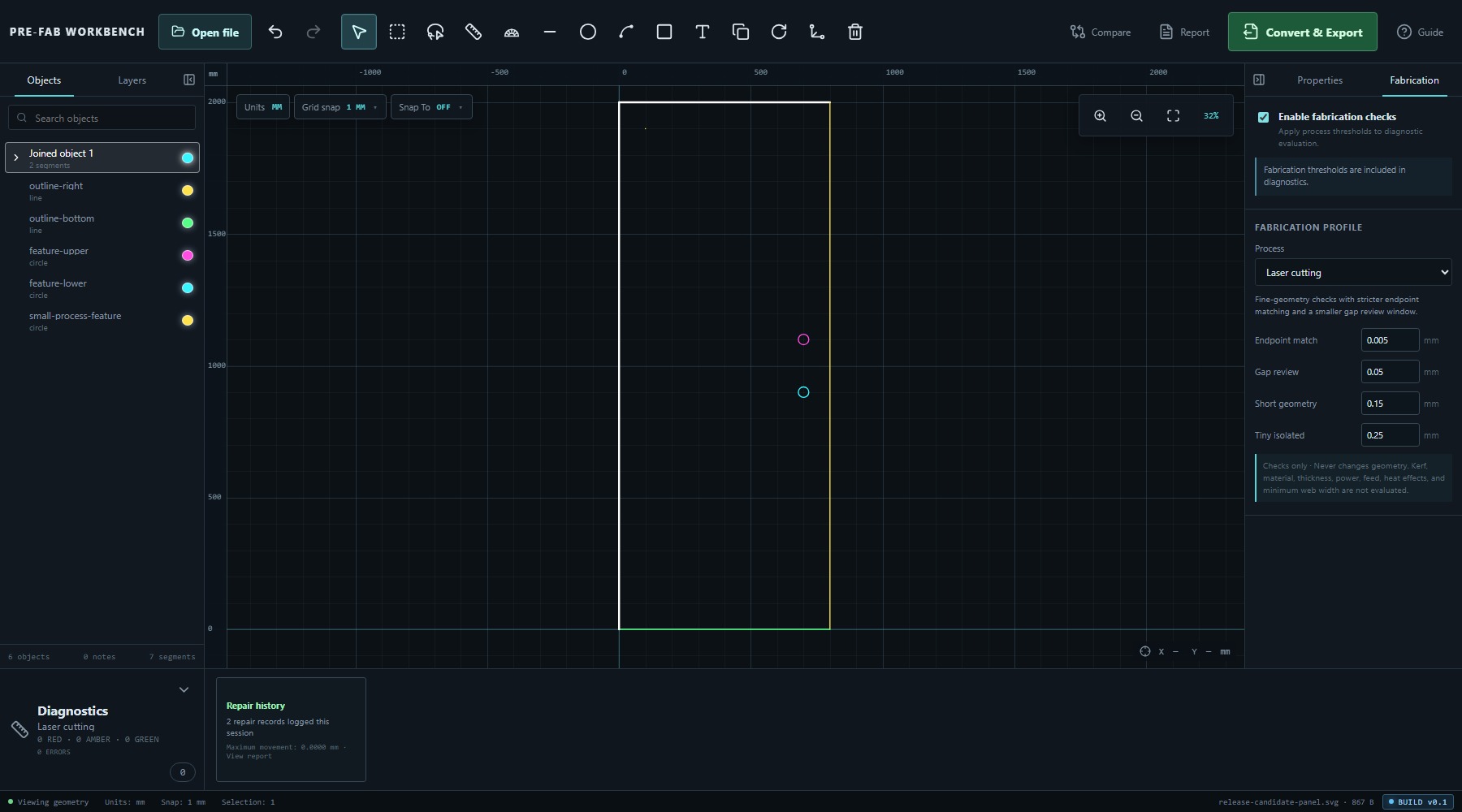
Task: Click the delete trash icon
Action: pos(855,32)
